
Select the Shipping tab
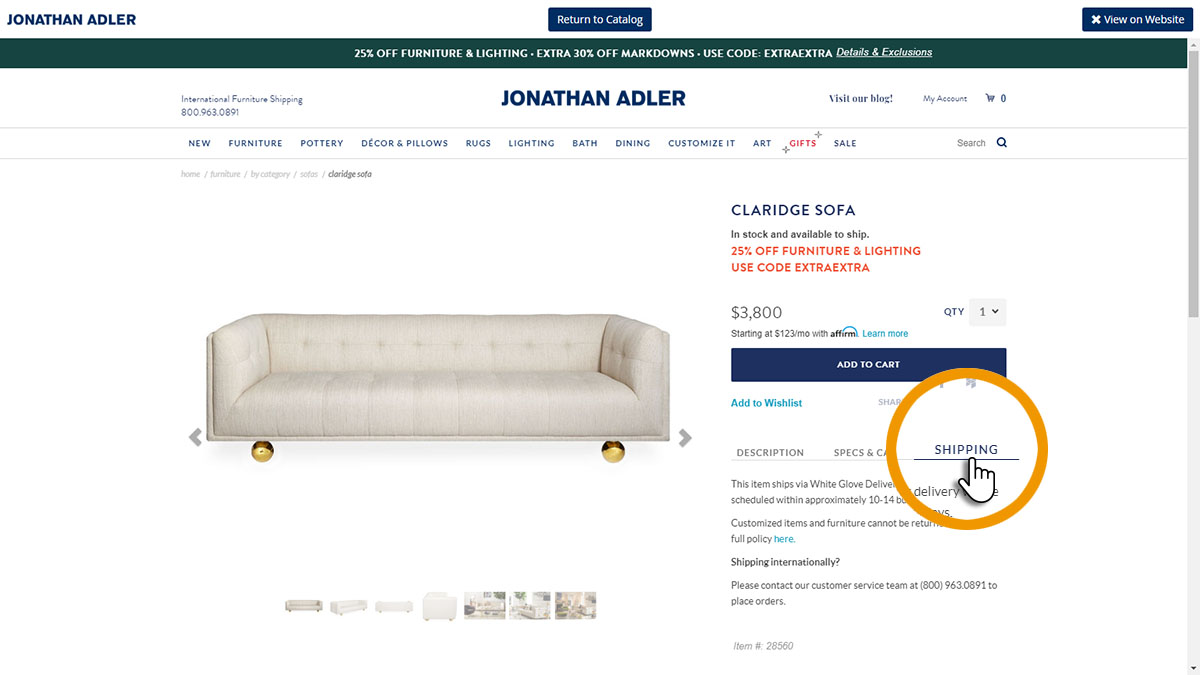[966, 450]
